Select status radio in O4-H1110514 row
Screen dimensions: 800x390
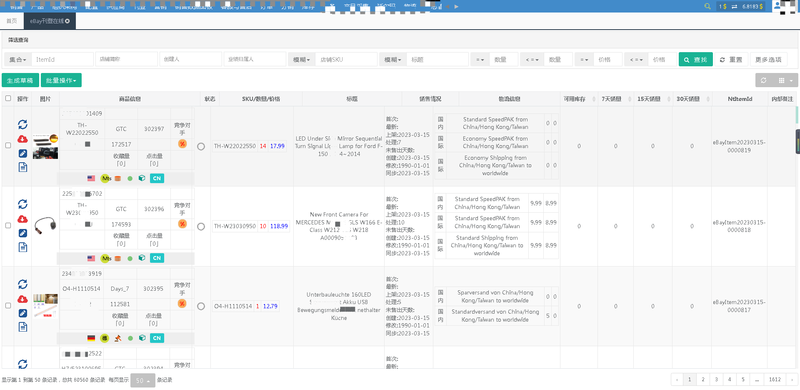[201, 306]
